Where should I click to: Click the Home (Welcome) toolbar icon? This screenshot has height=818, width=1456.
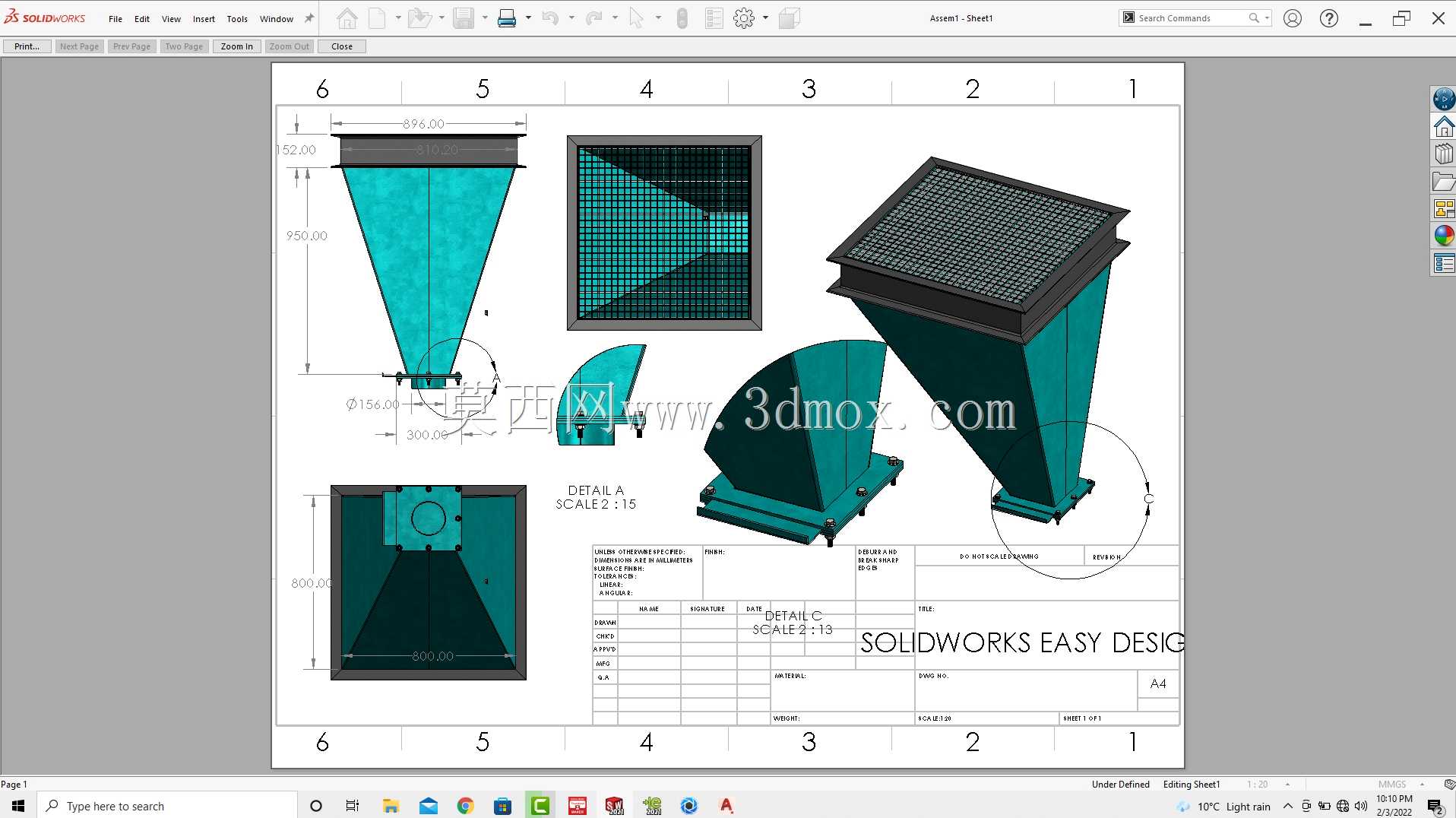click(x=347, y=18)
